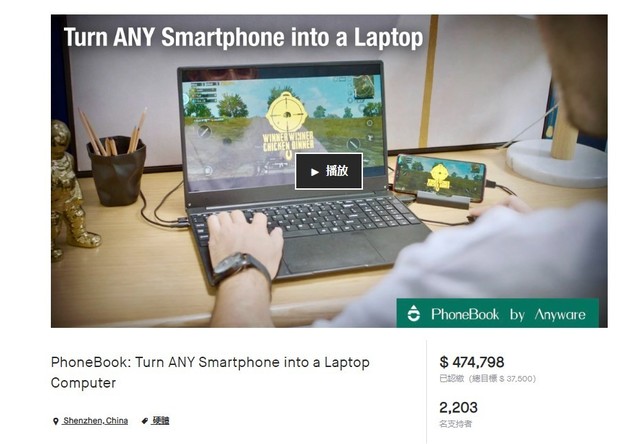Click the tag icon beside 硬體
Screen dimensions: 640x444
(x=145, y=421)
